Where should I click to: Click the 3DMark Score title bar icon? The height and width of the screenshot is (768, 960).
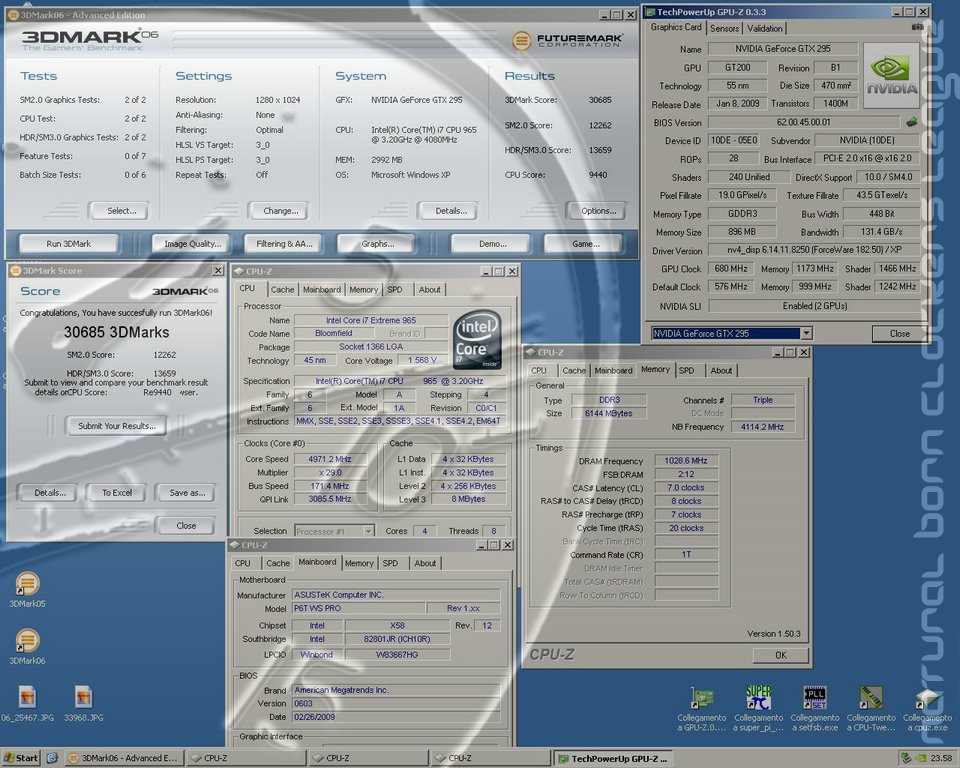point(15,271)
